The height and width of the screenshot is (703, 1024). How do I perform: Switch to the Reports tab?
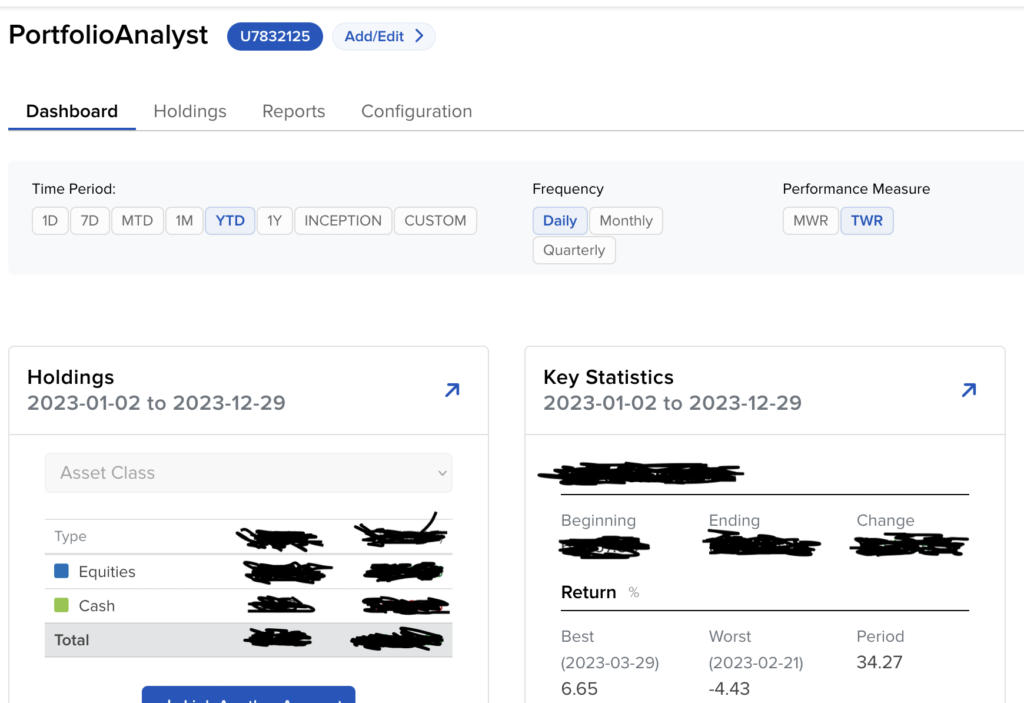pos(293,112)
